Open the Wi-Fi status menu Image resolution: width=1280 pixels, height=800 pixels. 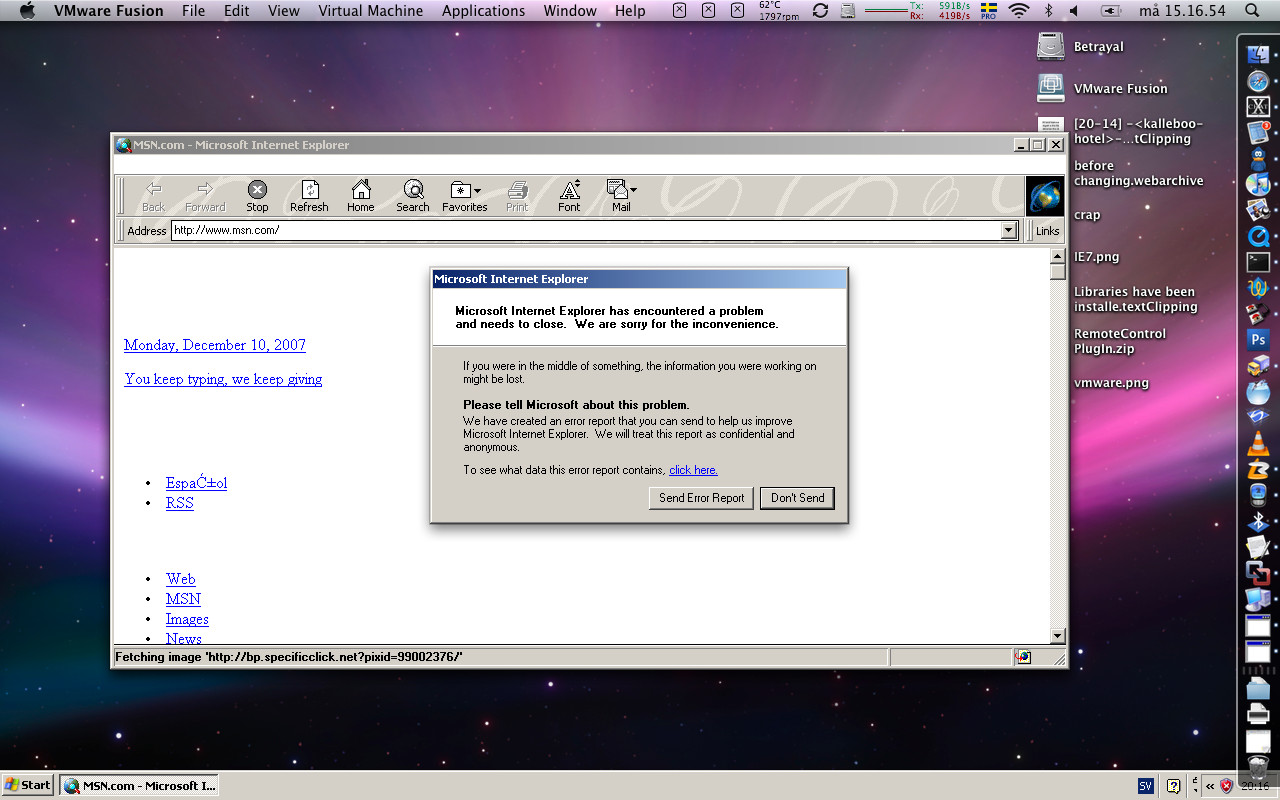1019,11
